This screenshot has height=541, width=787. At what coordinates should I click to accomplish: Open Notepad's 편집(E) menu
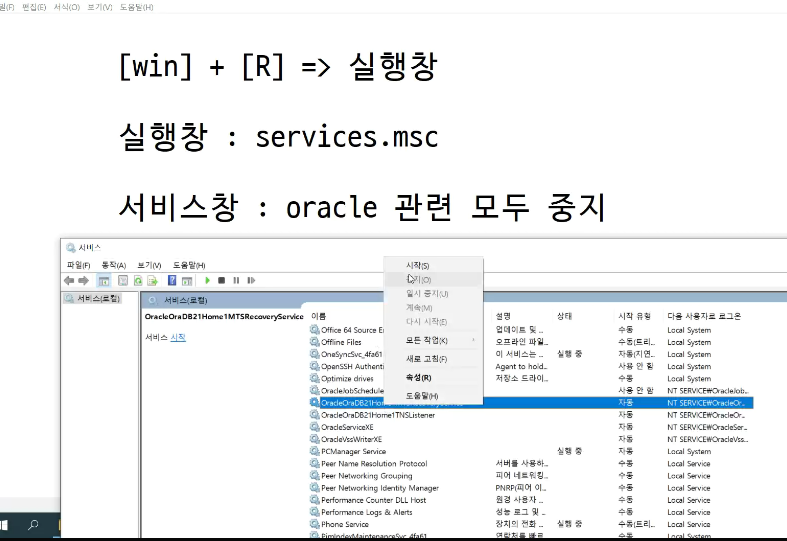[x=34, y=7]
